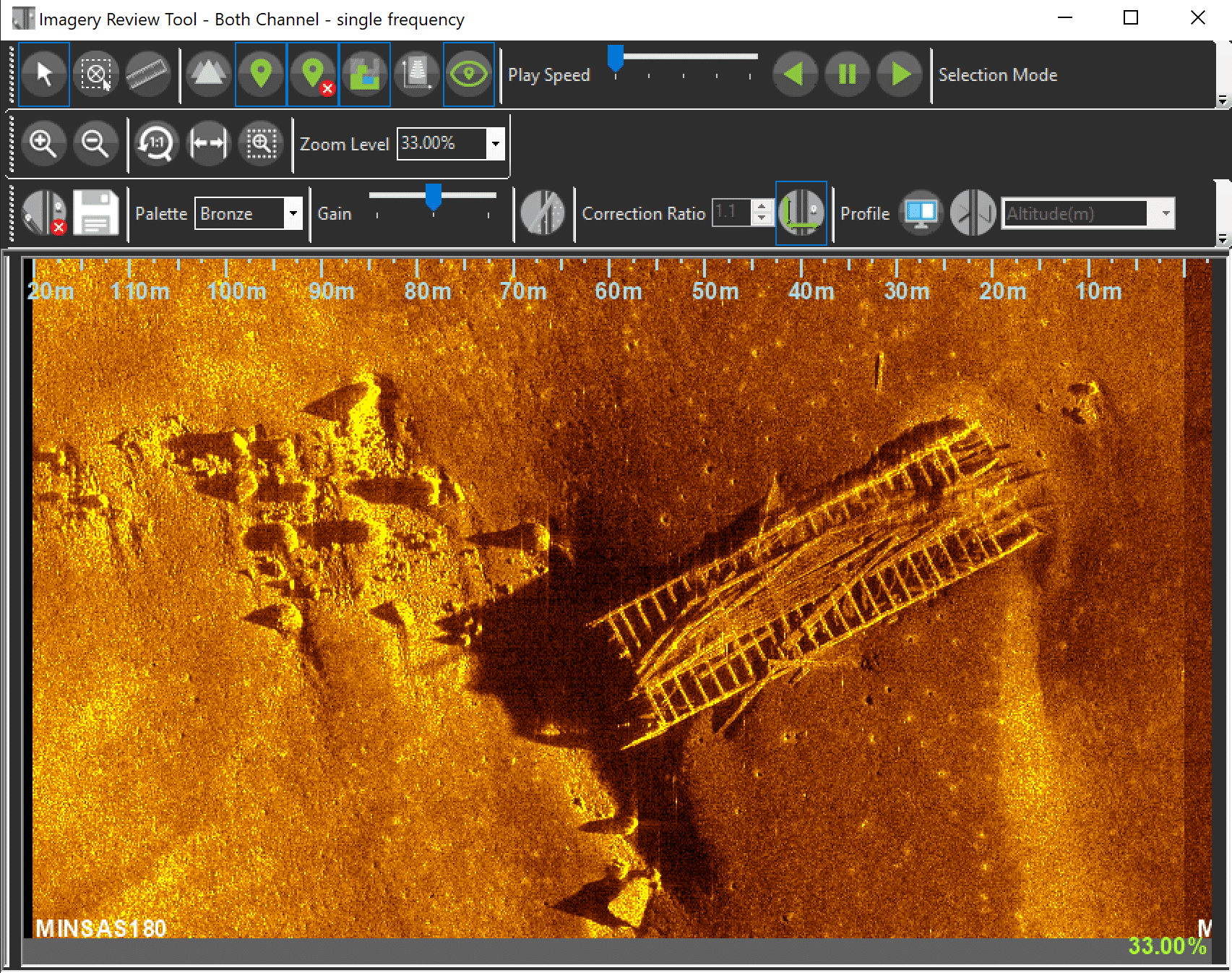
Task: Pause the imagery playback
Action: click(x=847, y=74)
